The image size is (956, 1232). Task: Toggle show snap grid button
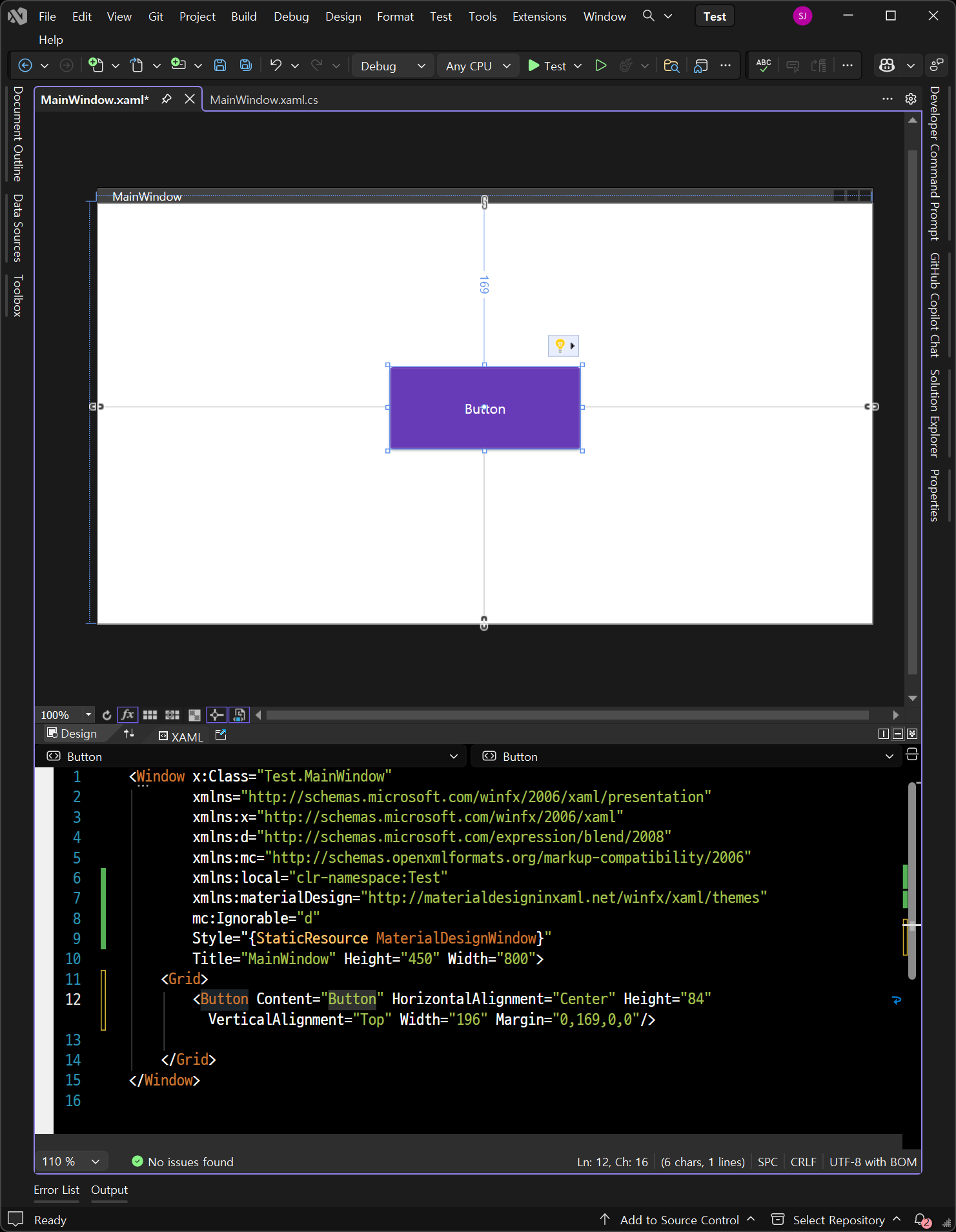[150, 715]
